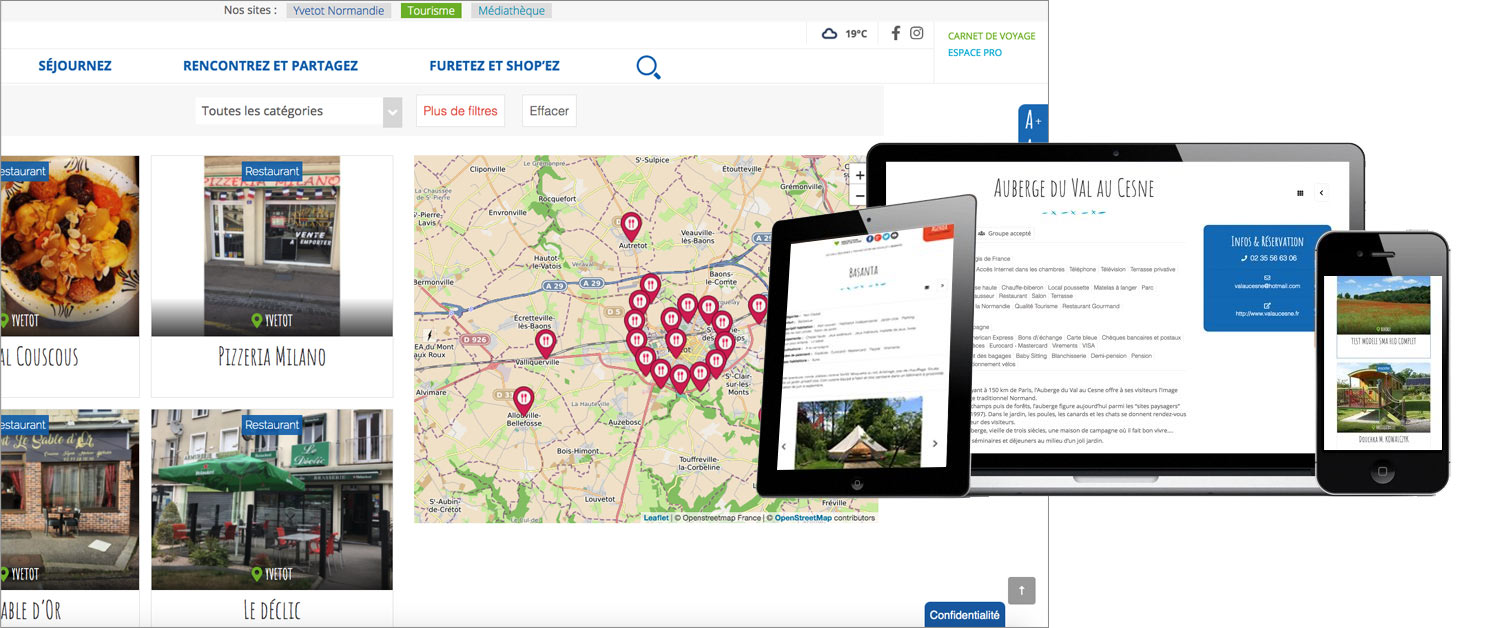Screen dimensions: 1500x628
Task: Open the Toutes les catégories dropdown
Action: [298, 111]
